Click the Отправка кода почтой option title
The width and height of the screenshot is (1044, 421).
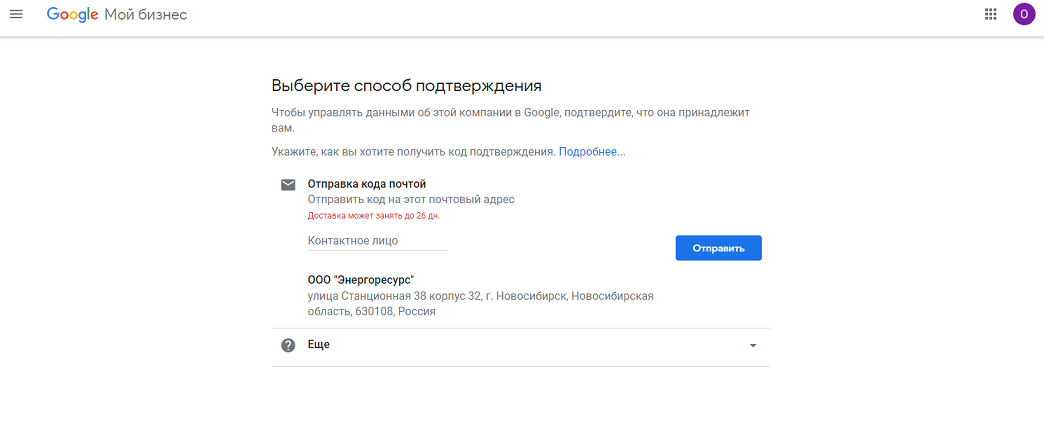pyautogui.click(x=366, y=184)
